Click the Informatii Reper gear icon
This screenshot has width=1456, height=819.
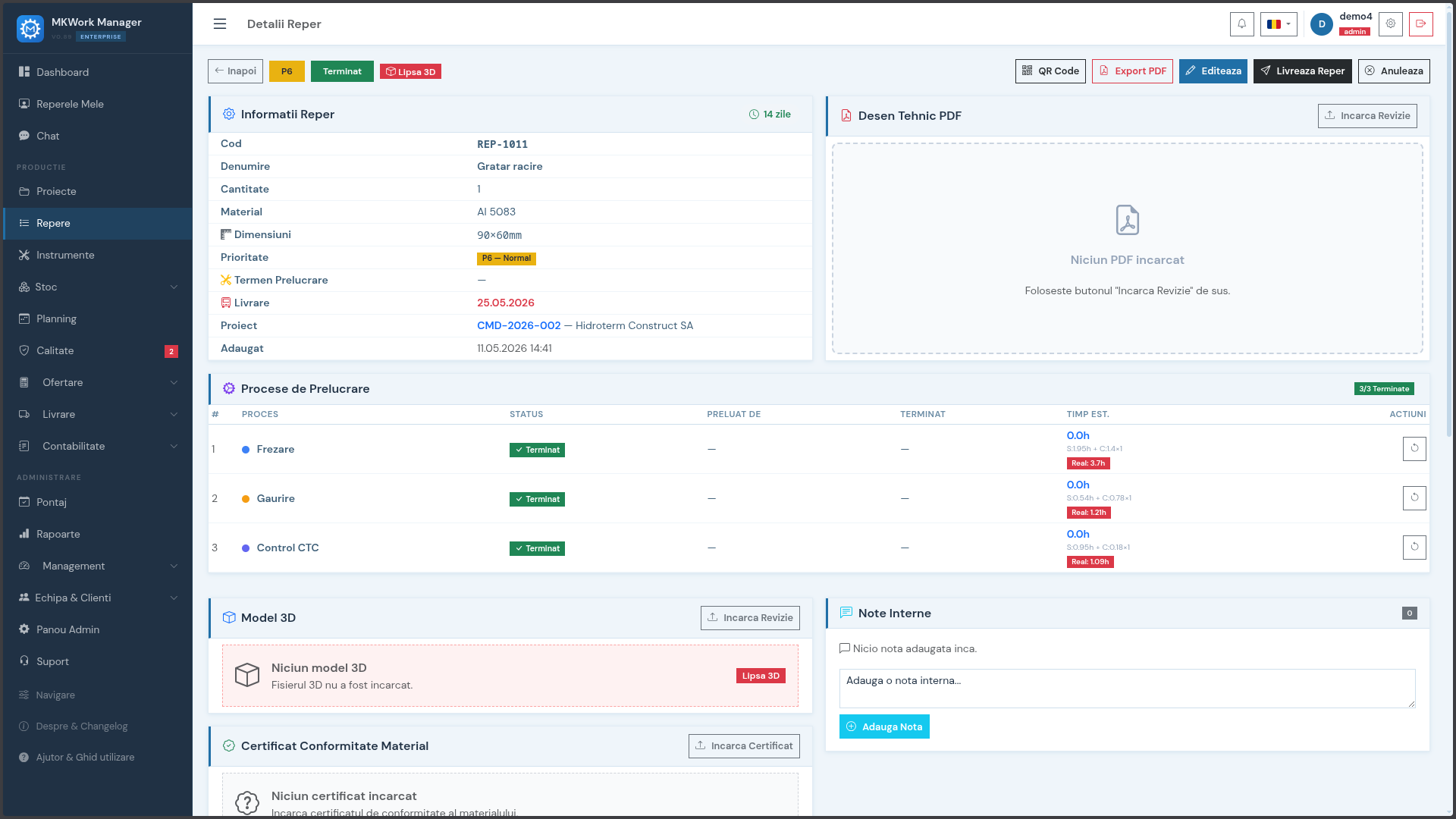pyautogui.click(x=228, y=114)
